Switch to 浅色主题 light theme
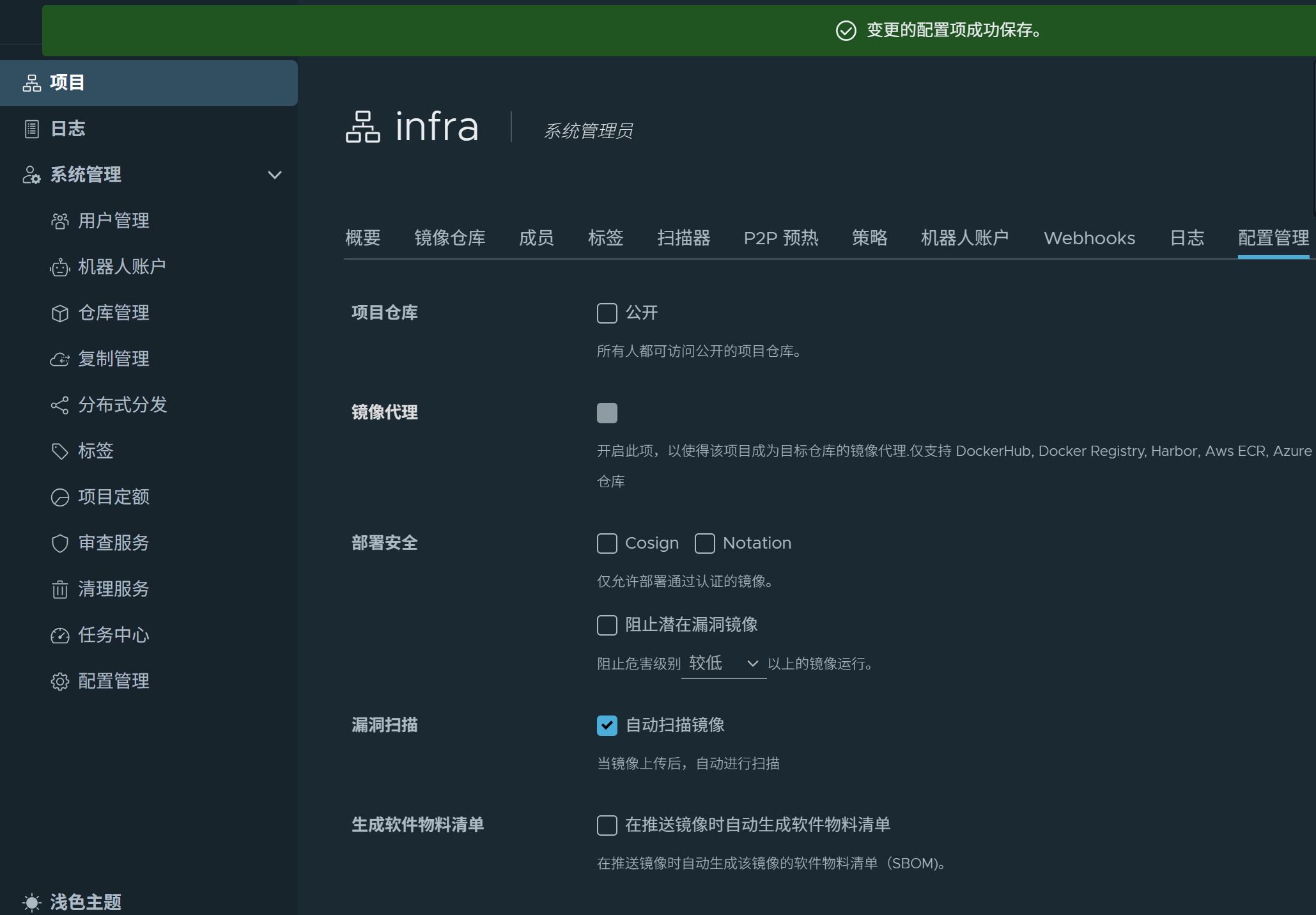Screen dimensions: 1316x915 pyautogui.click(x=85, y=902)
